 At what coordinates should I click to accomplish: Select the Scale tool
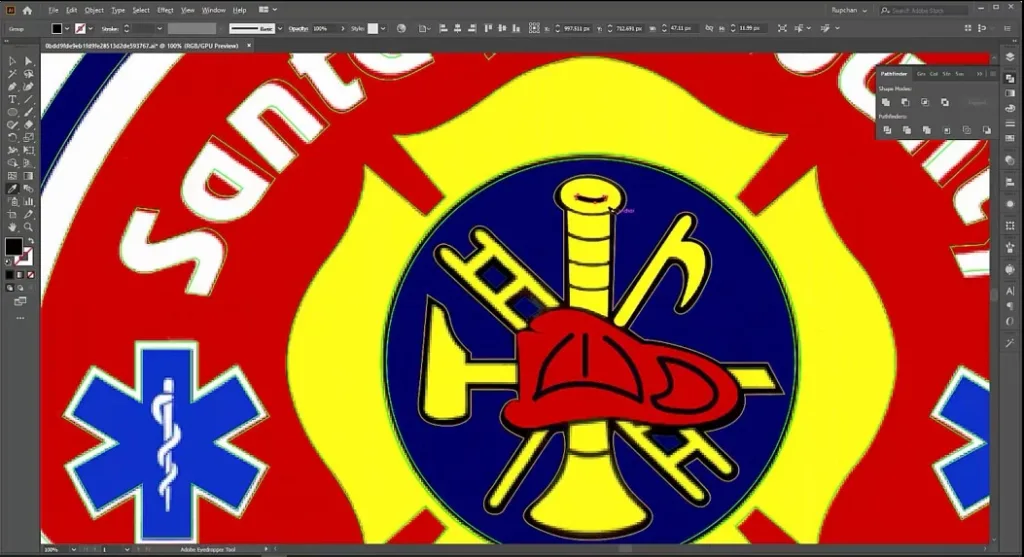[28, 138]
